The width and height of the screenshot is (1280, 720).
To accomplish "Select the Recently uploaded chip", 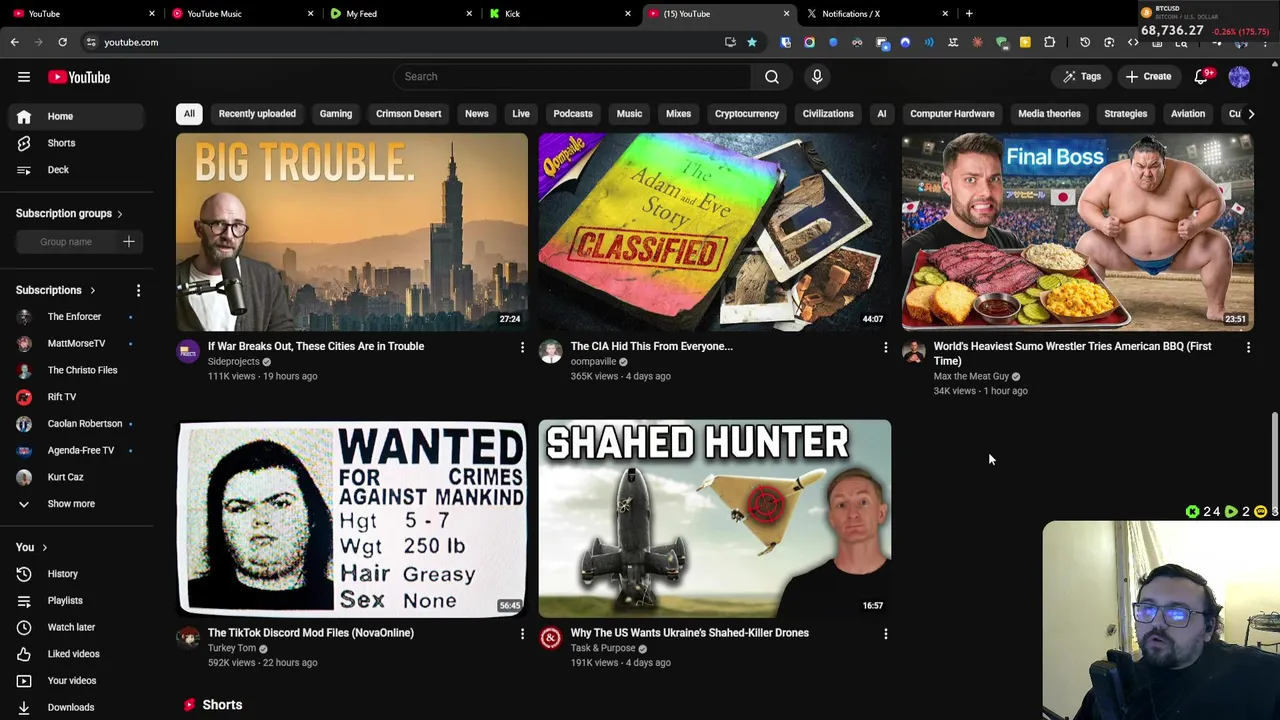I will pos(257,114).
